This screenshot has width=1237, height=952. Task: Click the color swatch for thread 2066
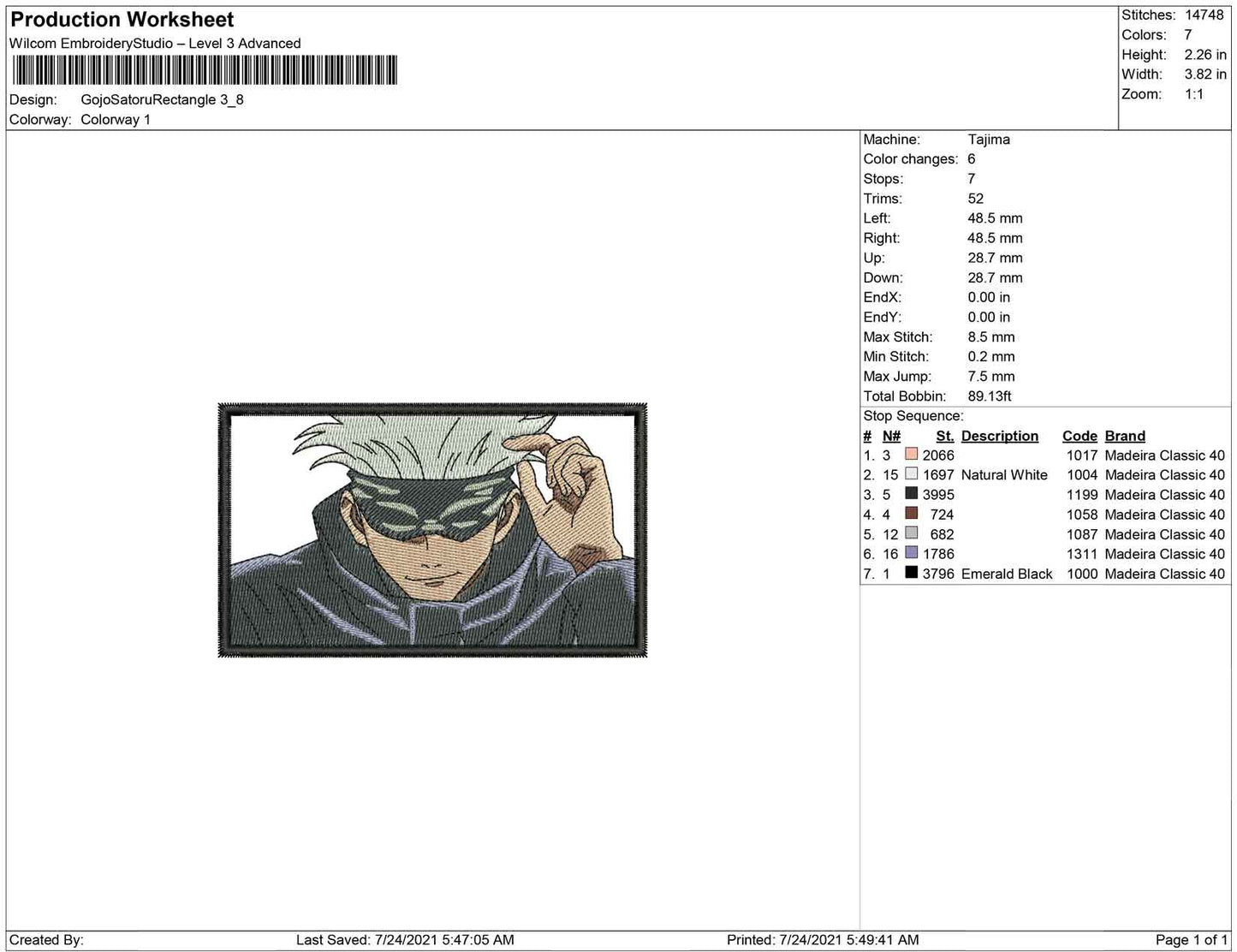[911, 455]
